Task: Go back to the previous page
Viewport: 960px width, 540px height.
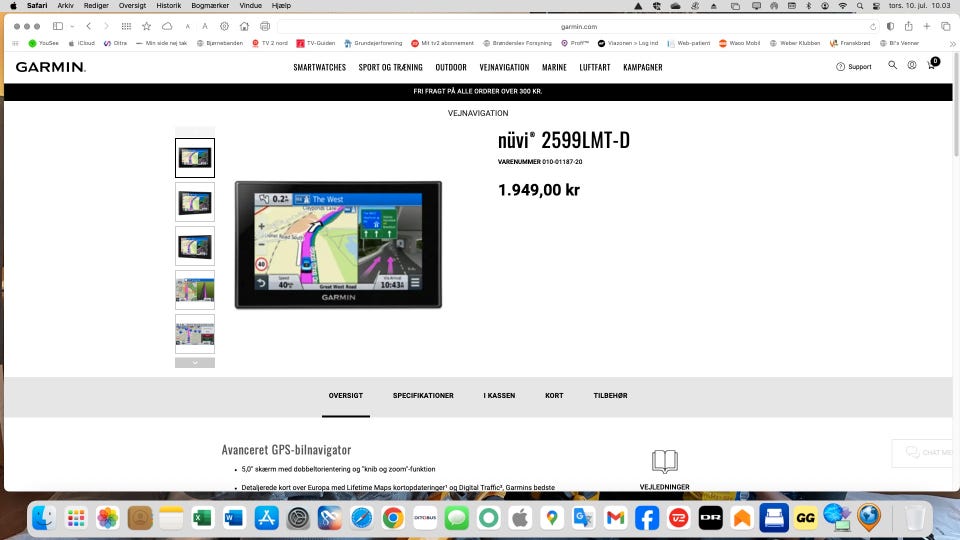Action: click(x=89, y=26)
